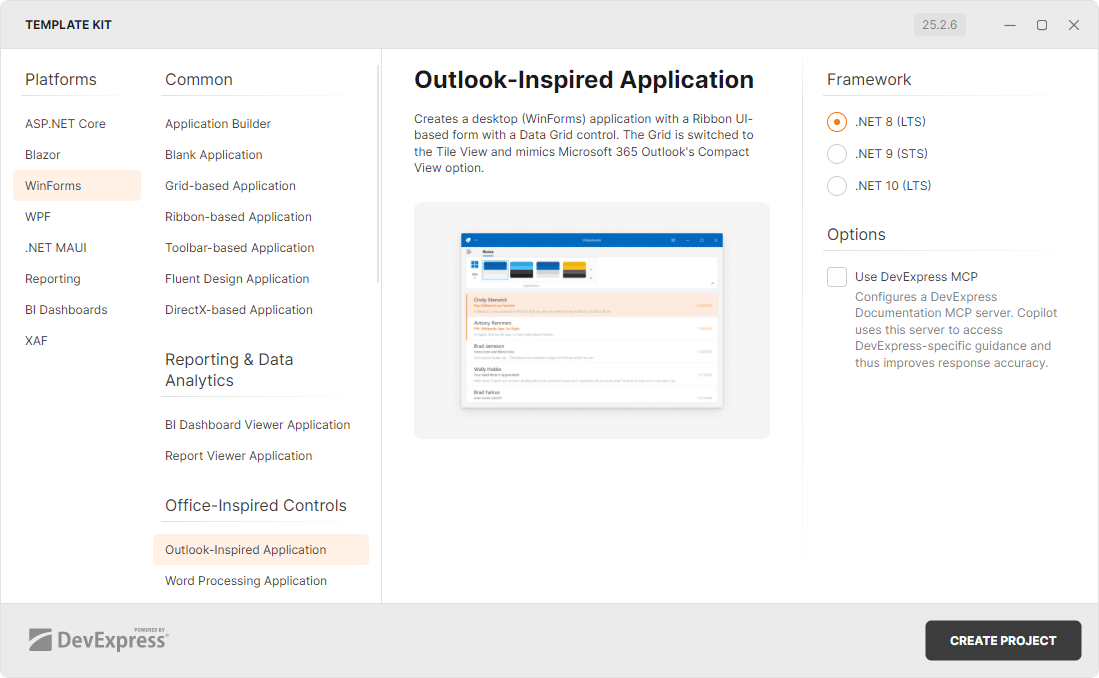This screenshot has width=1099, height=678.
Task: Click the Framework section heading
Action: pyautogui.click(x=869, y=79)
